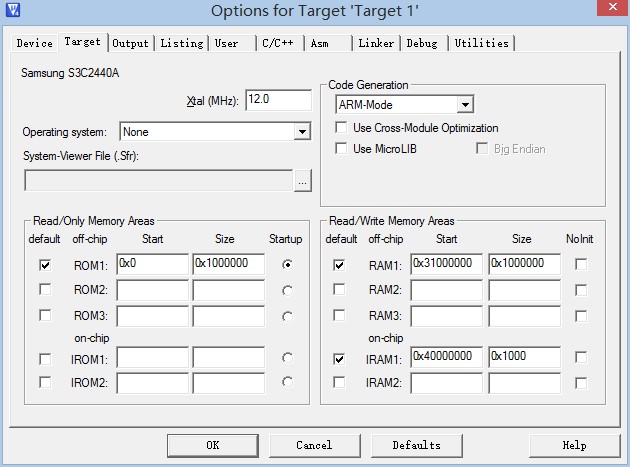
Task: Click the ROM2 Size field
Action: click(x=229, y=290)
